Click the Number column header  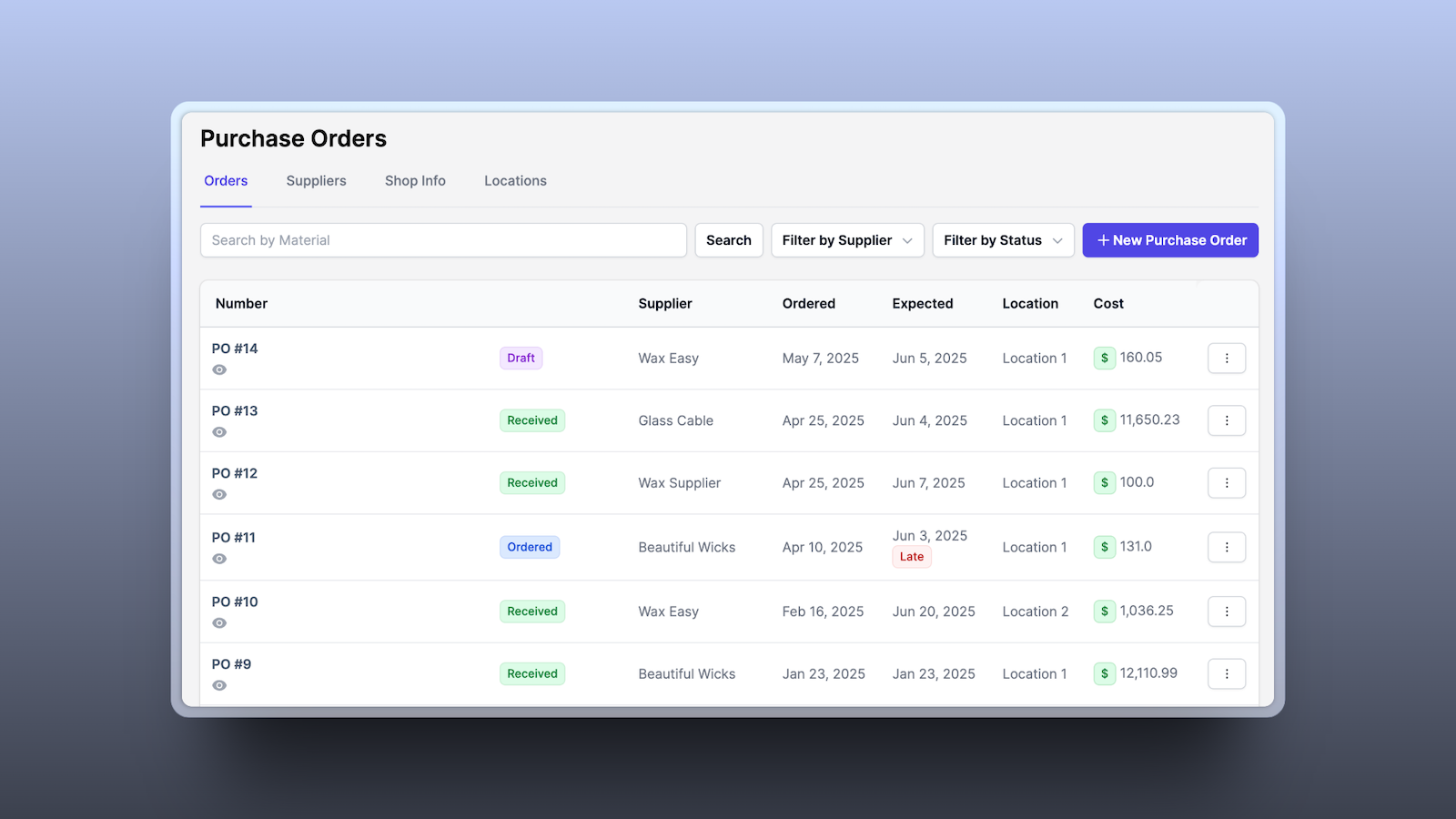tap(241, 304)
